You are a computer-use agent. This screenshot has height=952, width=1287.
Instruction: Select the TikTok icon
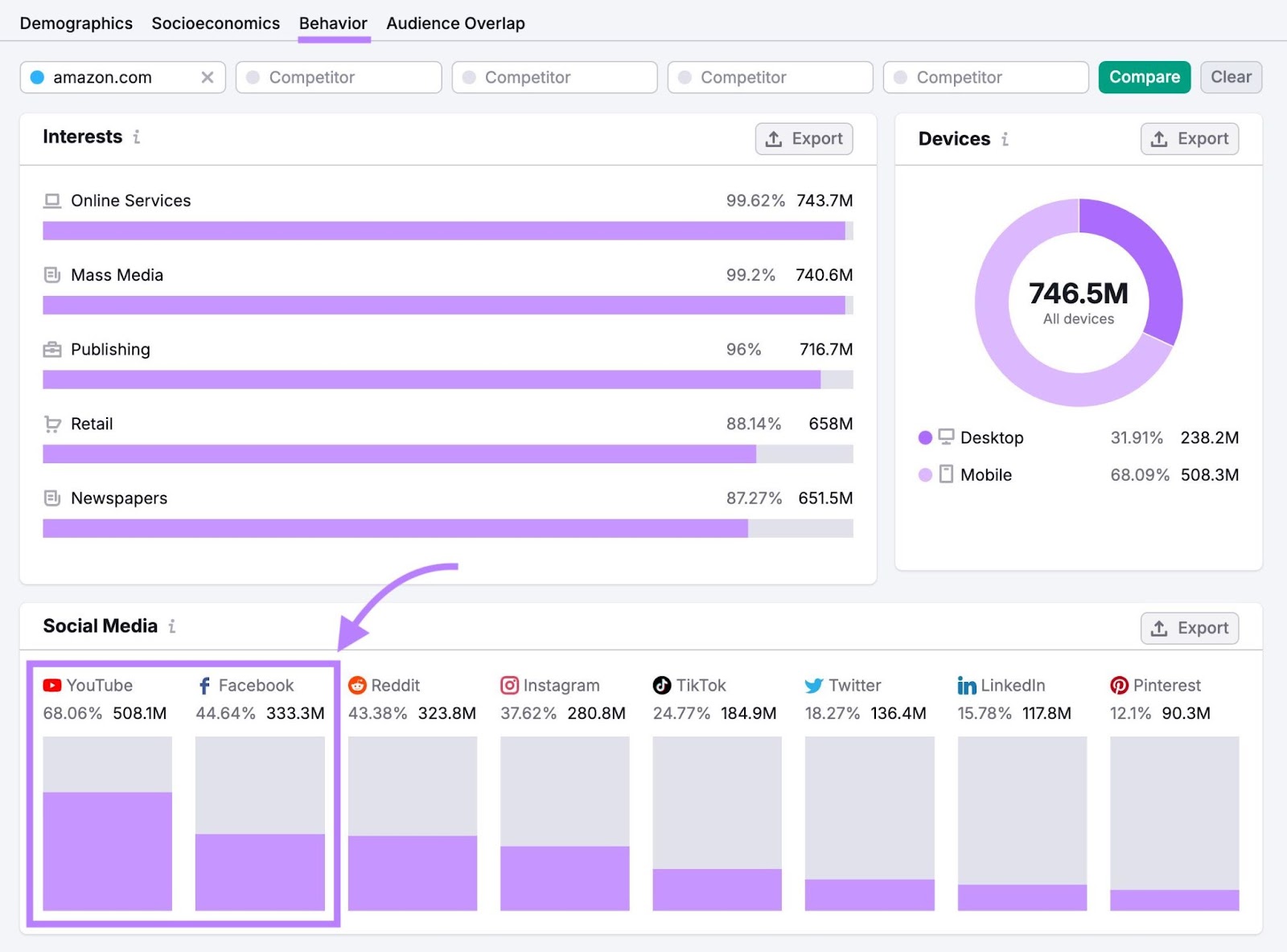point(661,685)
